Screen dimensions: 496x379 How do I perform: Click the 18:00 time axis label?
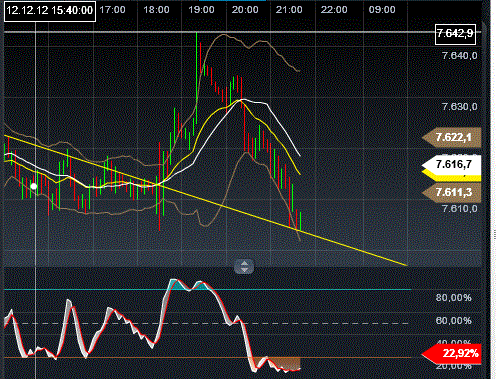(x=156, y=10)
